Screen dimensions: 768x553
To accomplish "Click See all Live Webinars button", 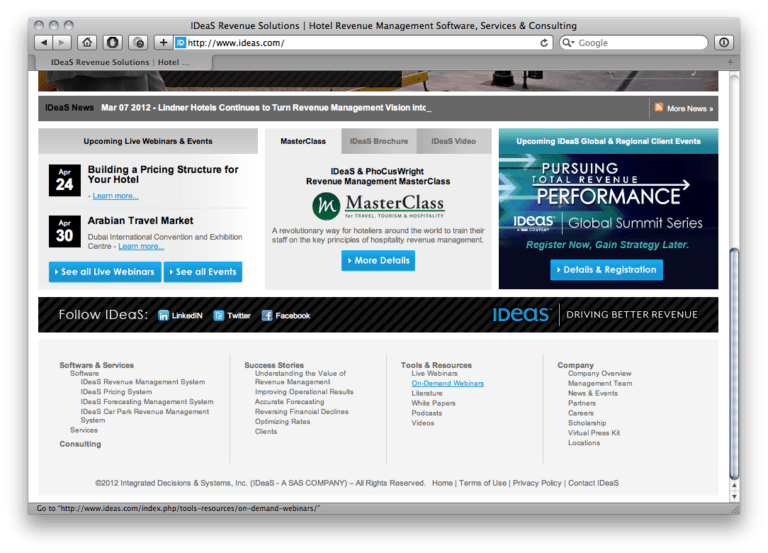I will 105,272.
